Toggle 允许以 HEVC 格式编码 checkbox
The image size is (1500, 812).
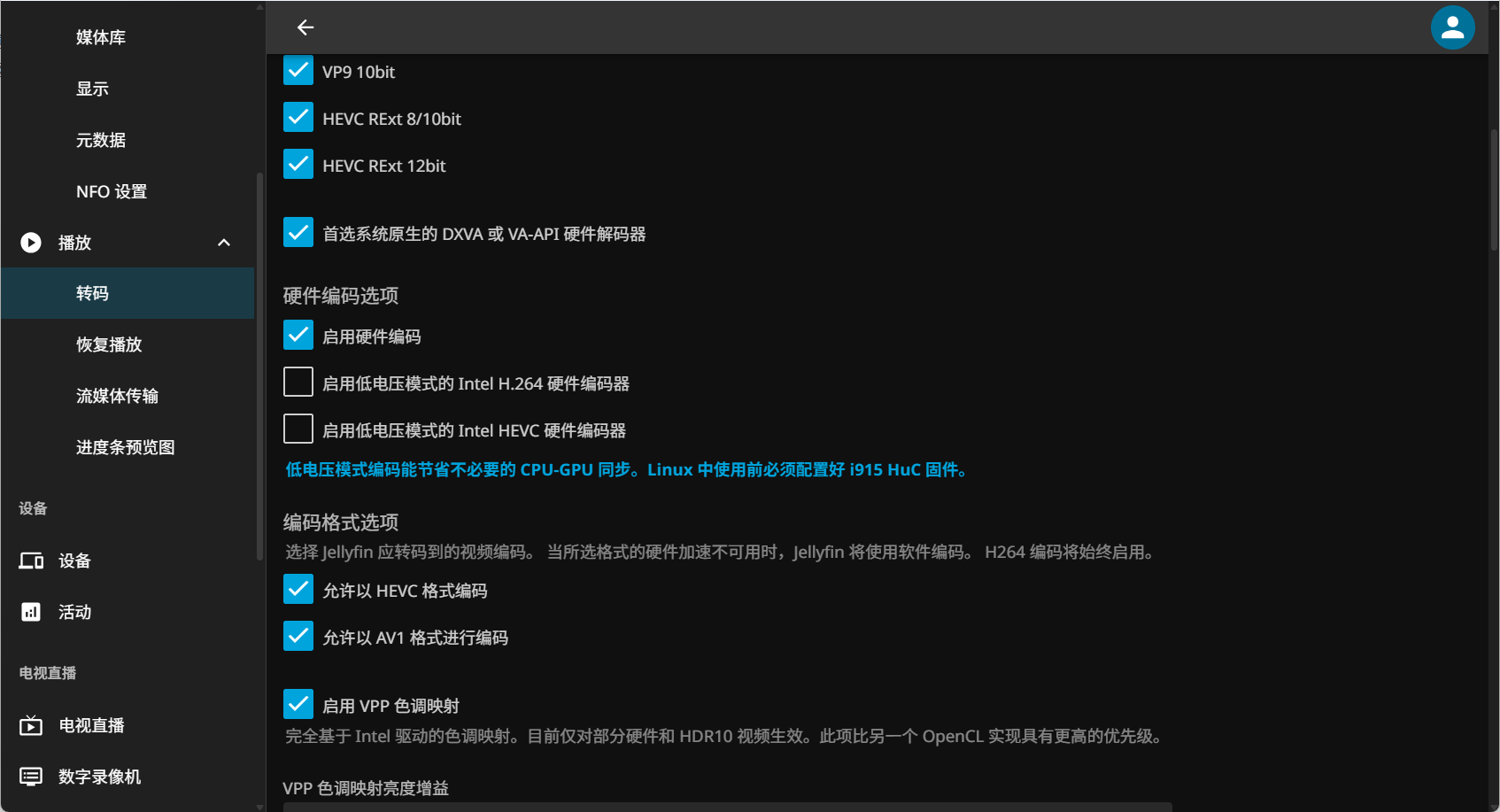(298, 590)
